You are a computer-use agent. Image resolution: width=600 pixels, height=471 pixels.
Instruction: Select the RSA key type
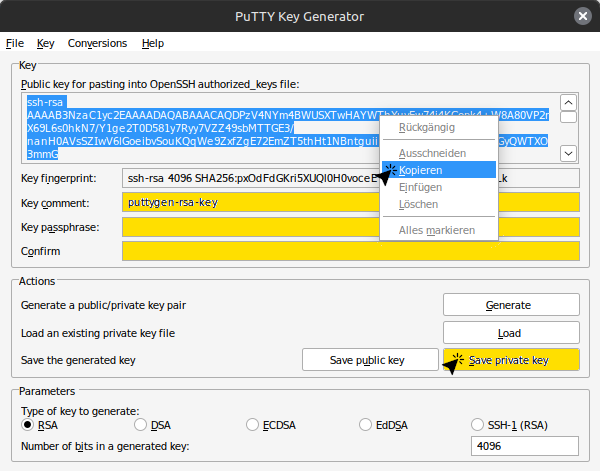28,424
